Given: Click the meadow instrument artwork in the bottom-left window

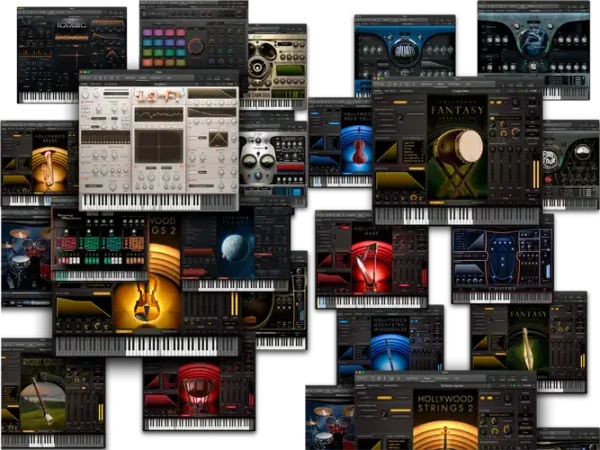Looking at the screenshot, I should [x=43, y=394].
